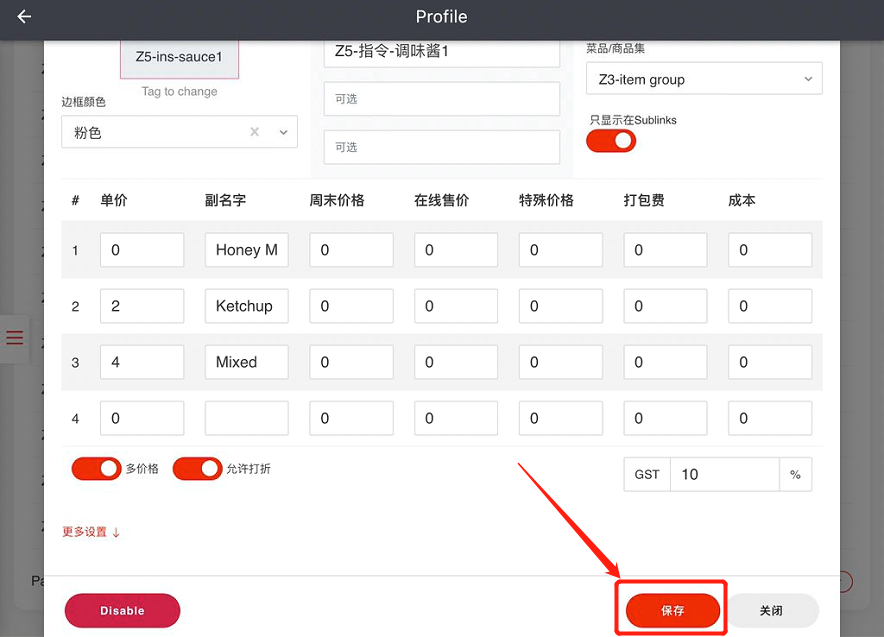Edit row 1 在线售价 field
This screenshot has width=884, height=637.
(456, 250)
